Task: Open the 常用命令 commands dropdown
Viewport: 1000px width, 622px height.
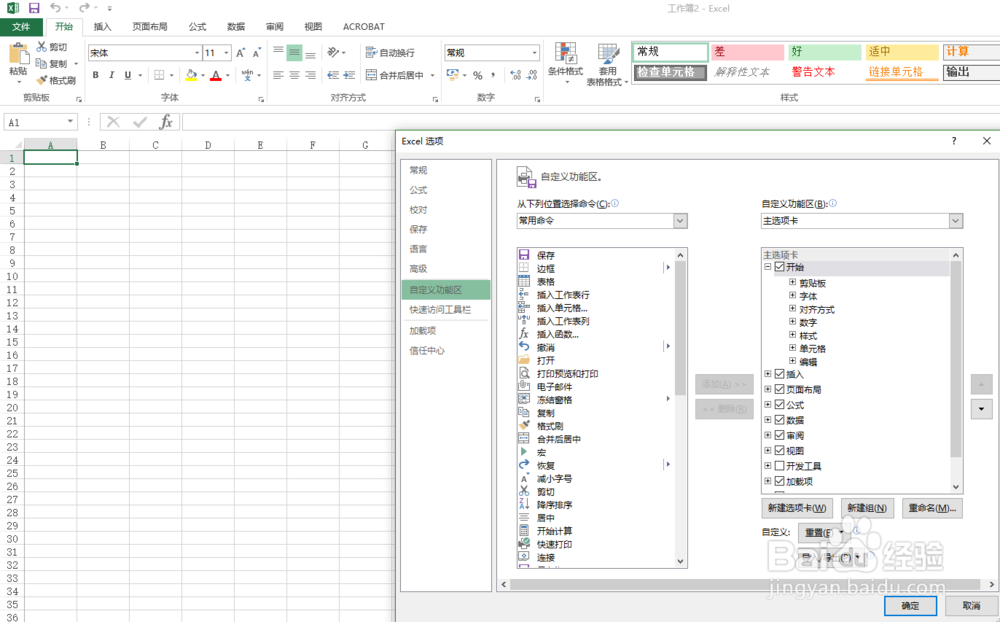Action: [680, 221]
